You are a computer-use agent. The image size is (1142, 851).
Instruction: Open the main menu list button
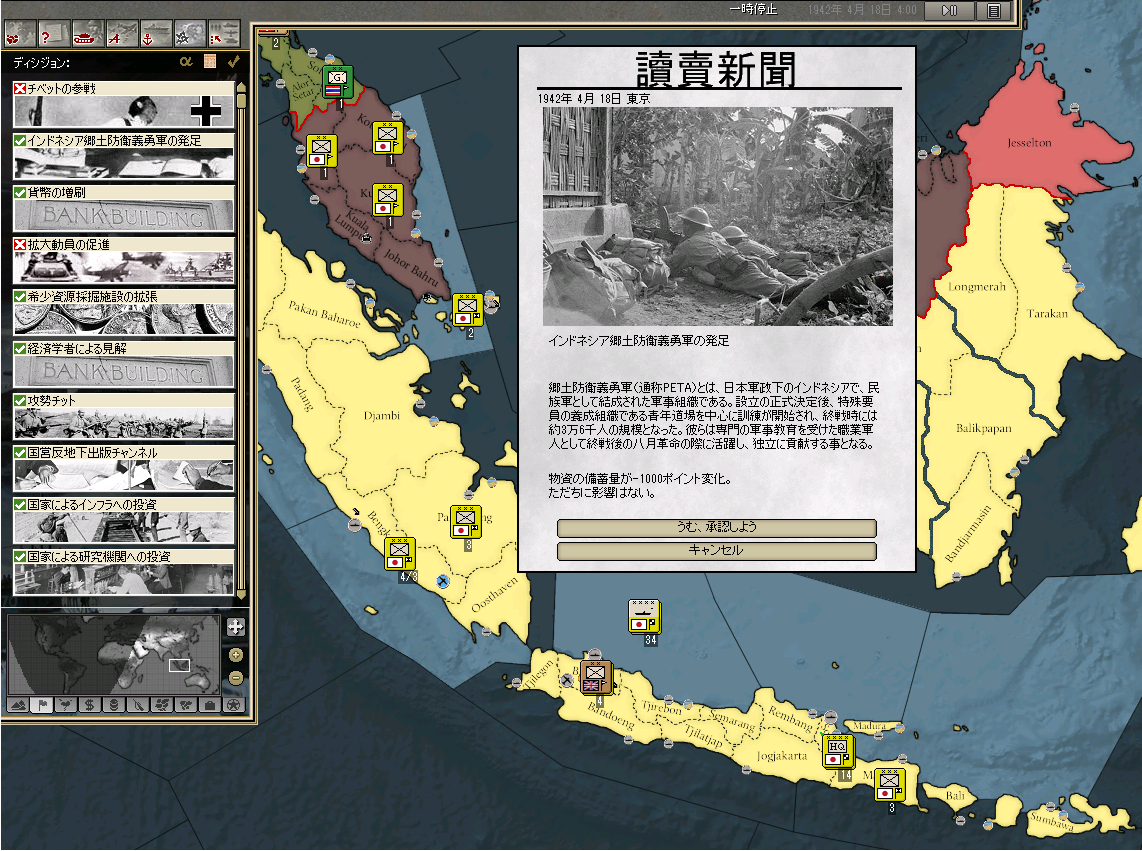point(994,10)
